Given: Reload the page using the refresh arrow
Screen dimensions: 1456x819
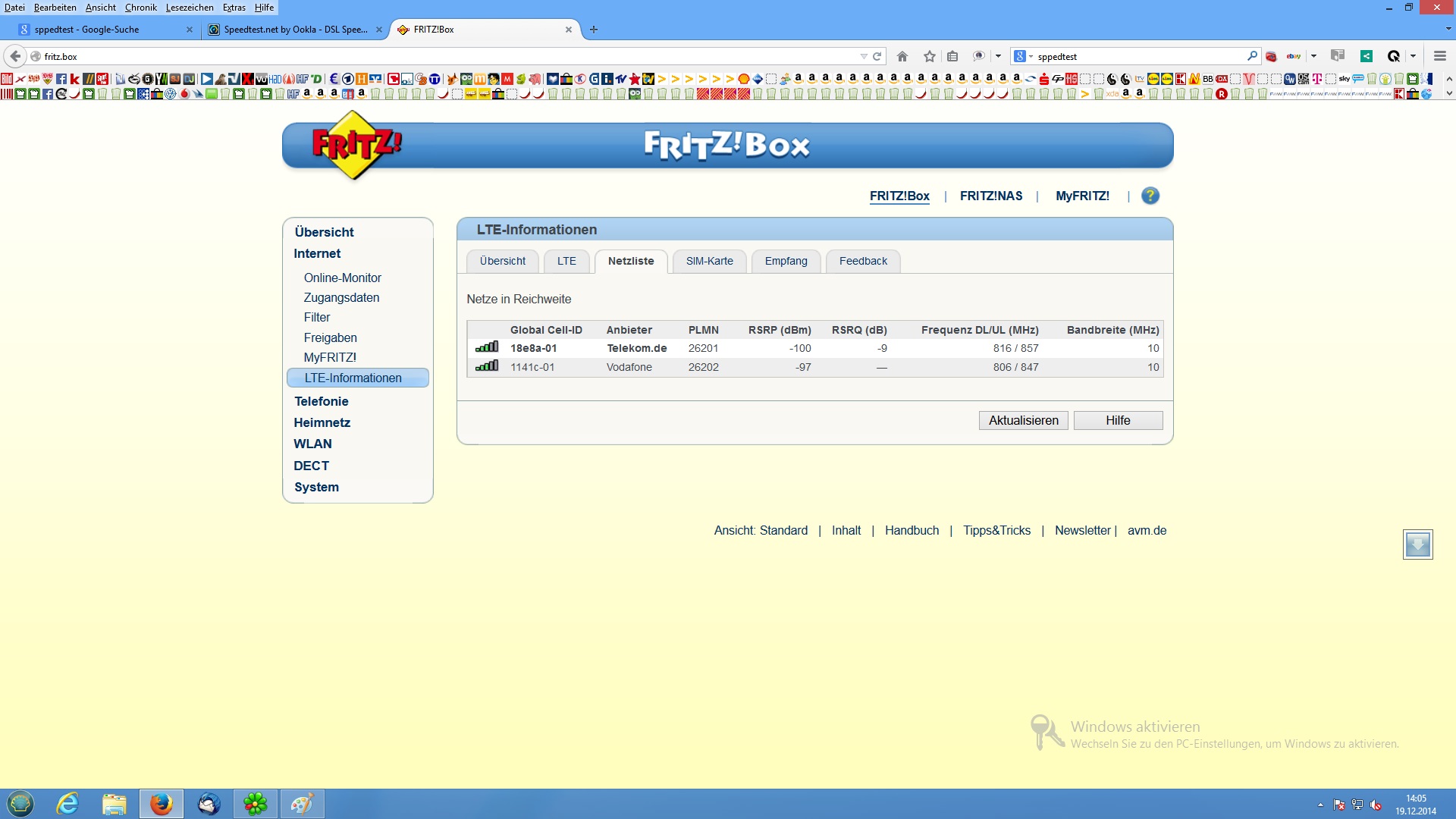Looking at the screenshot, I should pos(877,56).
